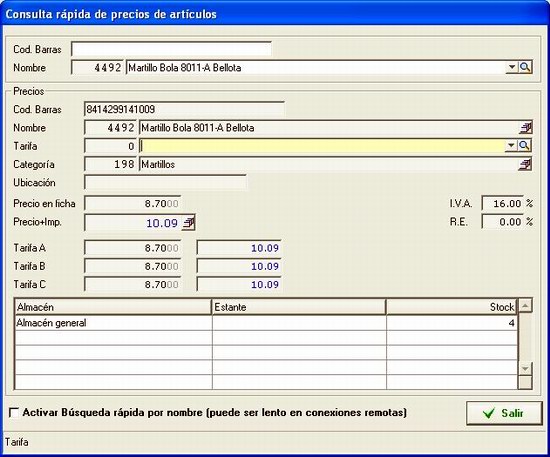Expand the Tarifa dropdown arrow

click(x=511, y=145)
